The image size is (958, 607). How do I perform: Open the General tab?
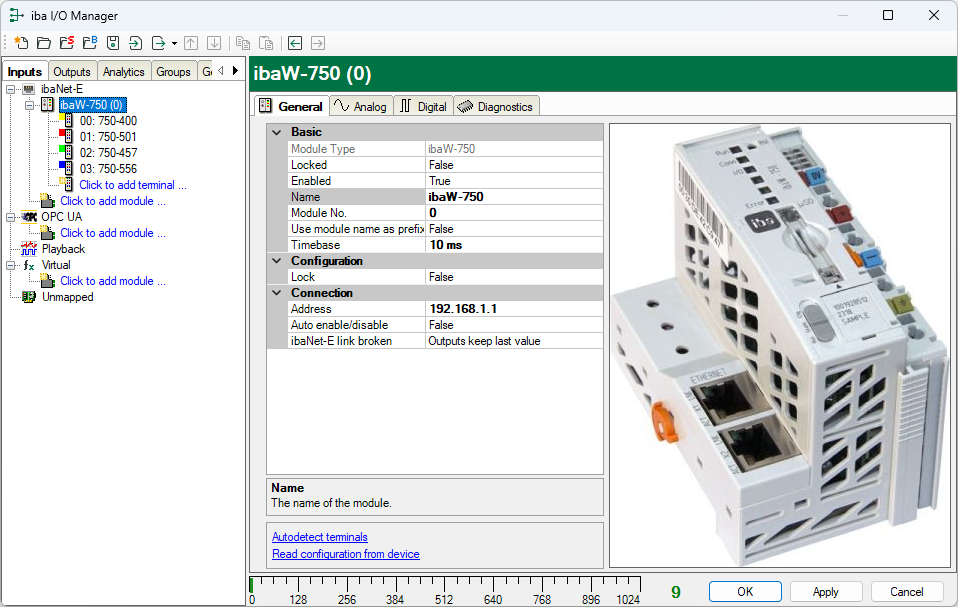291,106
